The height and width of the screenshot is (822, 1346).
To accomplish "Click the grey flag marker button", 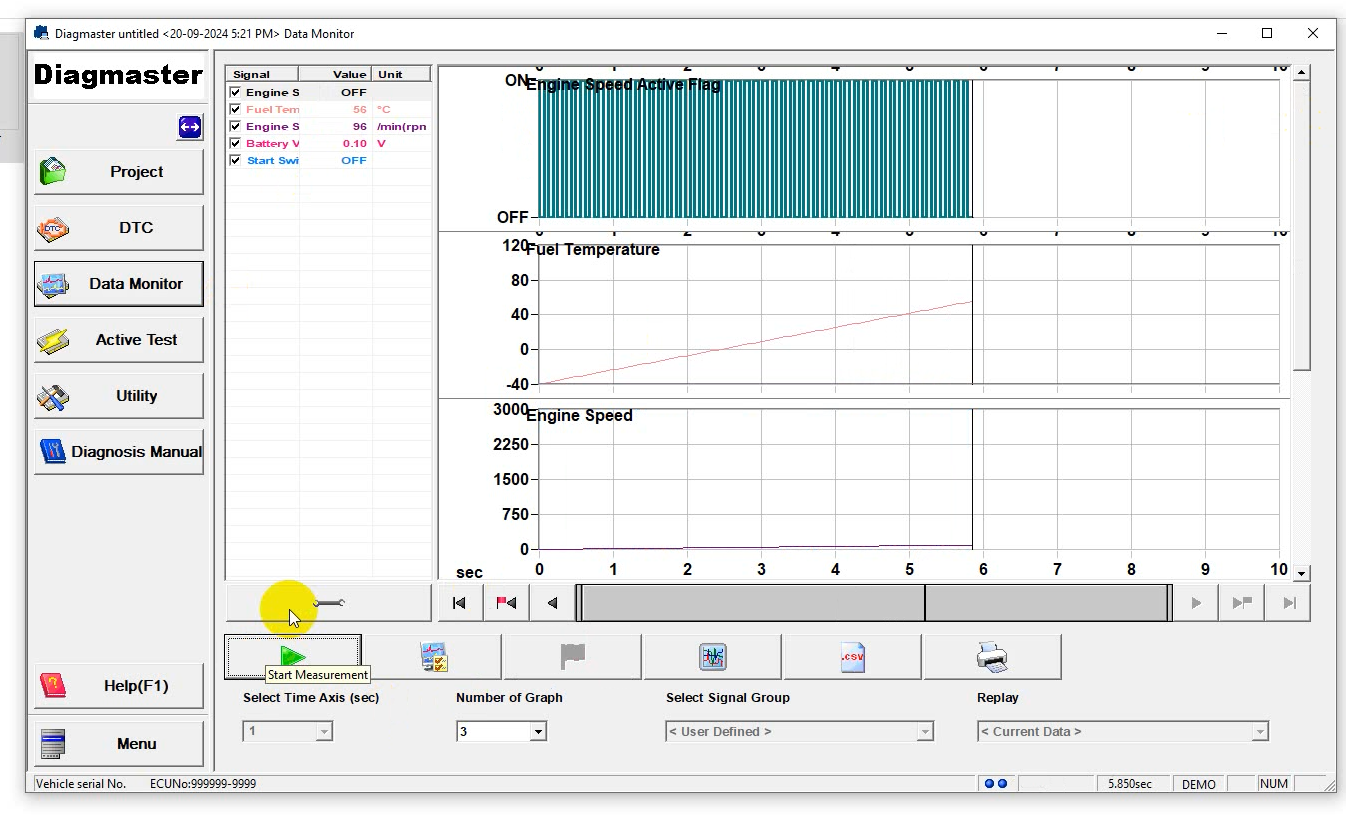I will [x=572, y=657].
